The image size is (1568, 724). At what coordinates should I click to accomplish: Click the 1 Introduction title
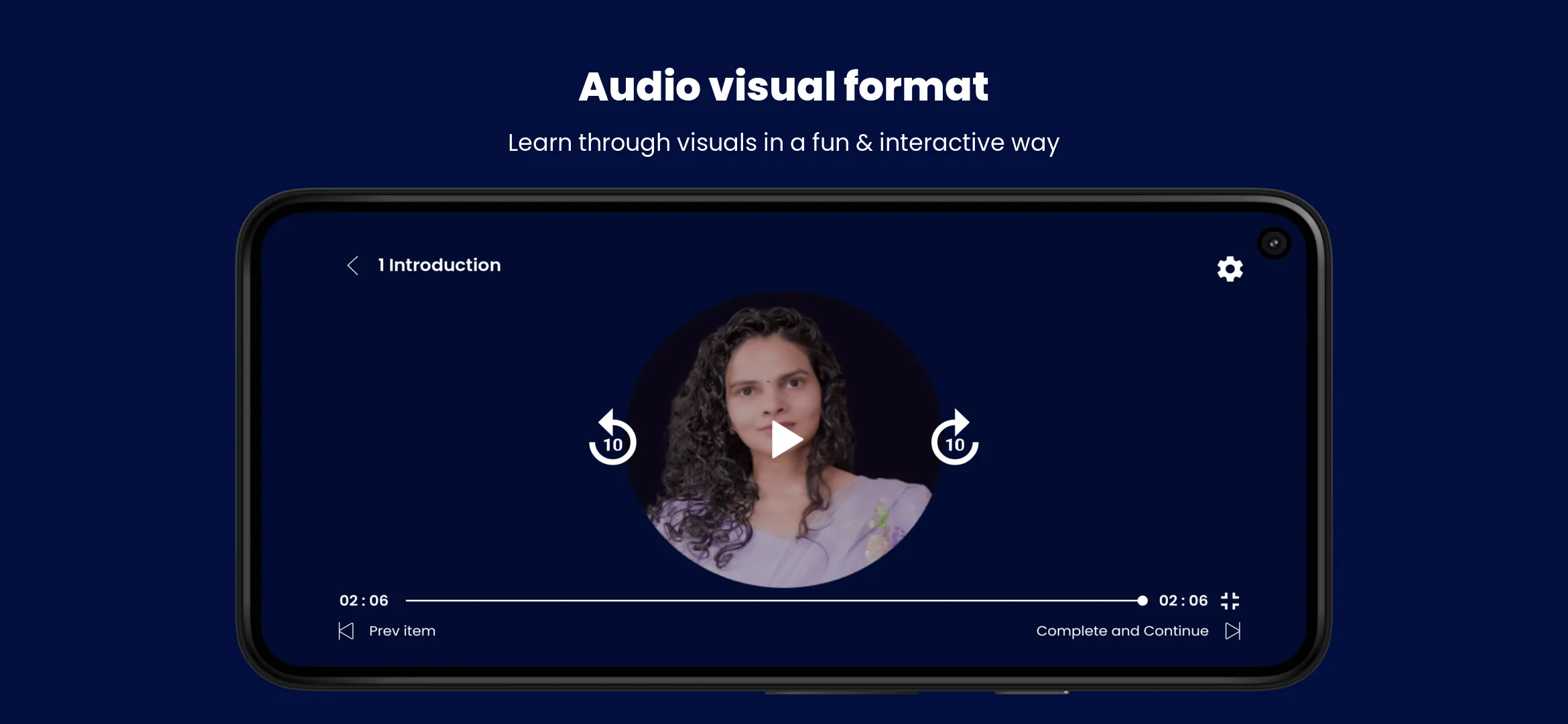tap(439, 265)
